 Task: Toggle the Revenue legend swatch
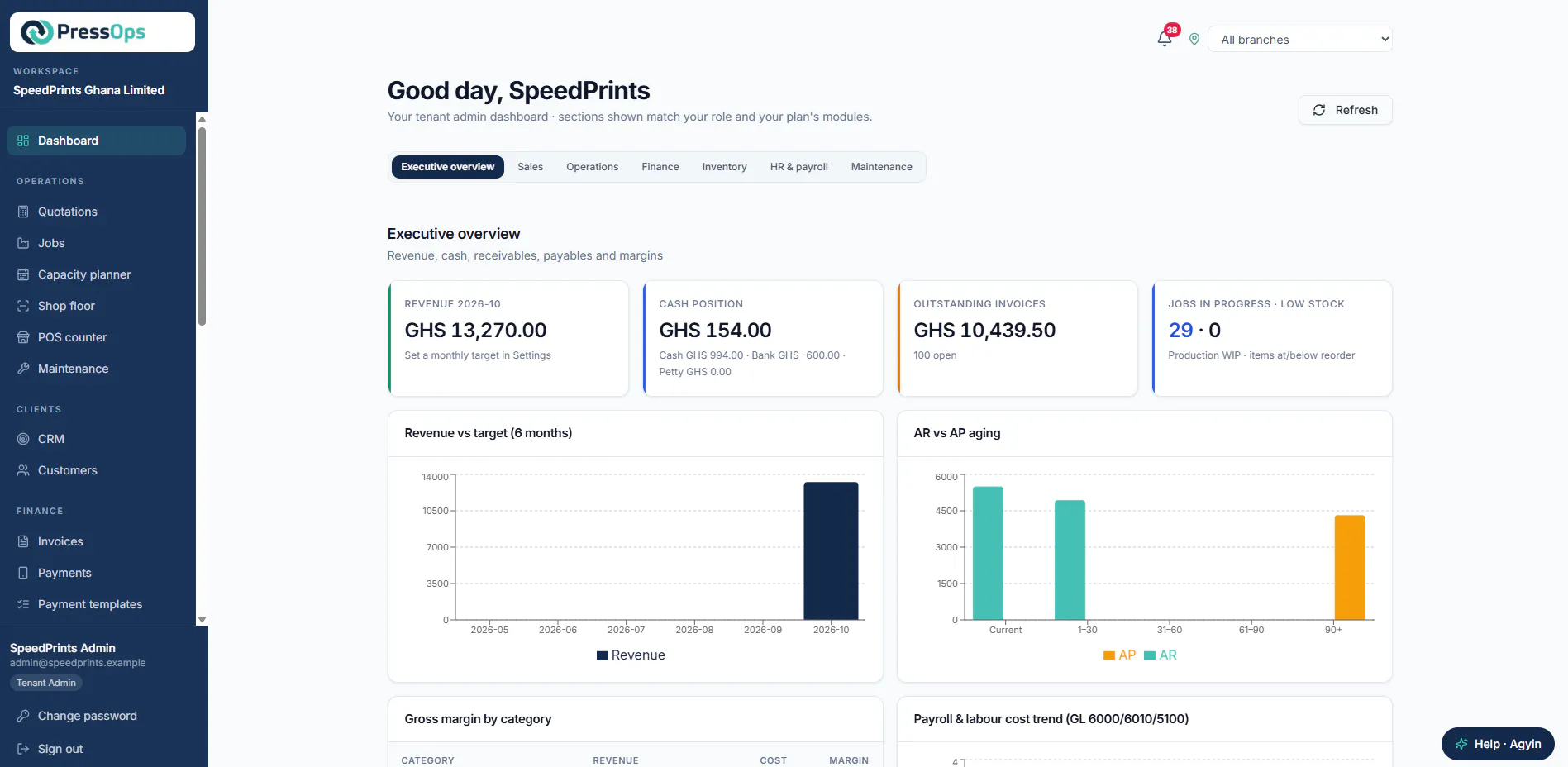(603, 655)
